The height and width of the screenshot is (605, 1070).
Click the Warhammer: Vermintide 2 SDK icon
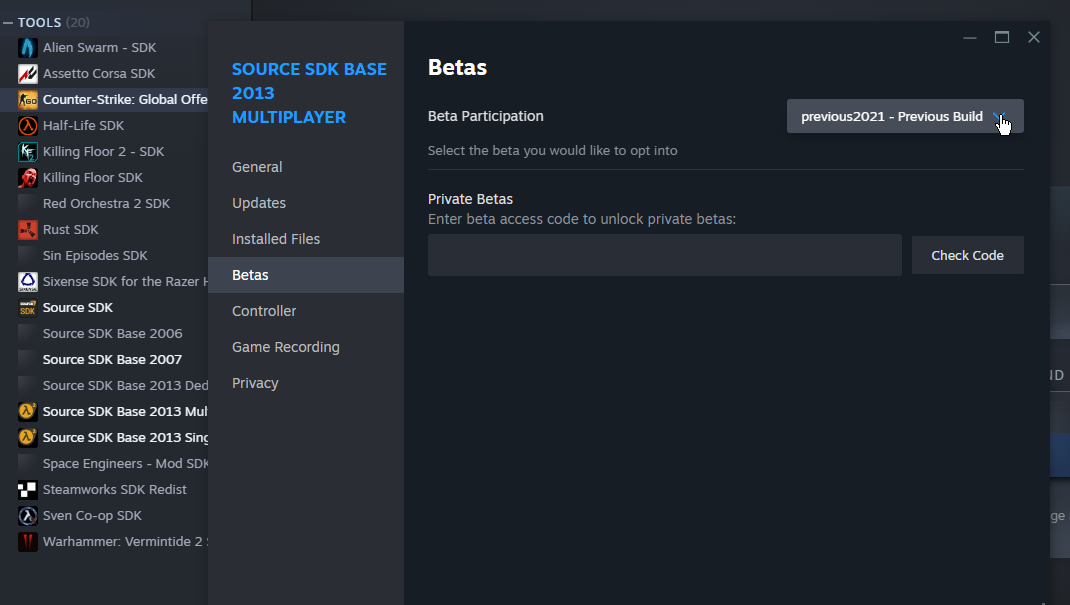[27, 542]
